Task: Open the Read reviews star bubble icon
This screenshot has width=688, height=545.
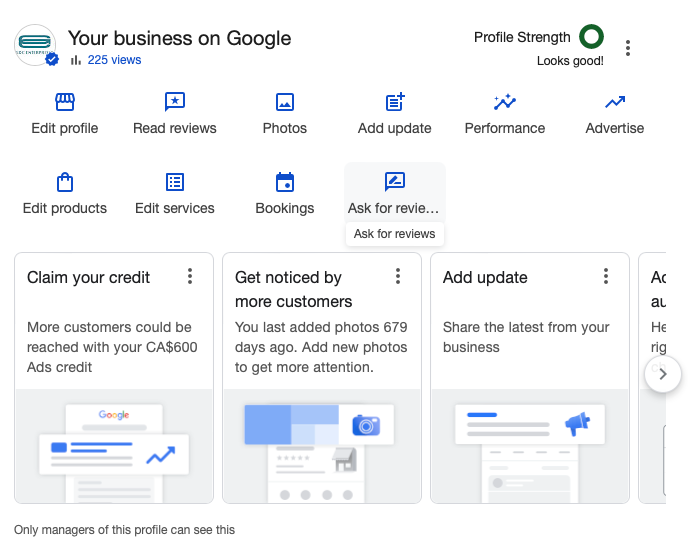Action: (x=175, y=102)
